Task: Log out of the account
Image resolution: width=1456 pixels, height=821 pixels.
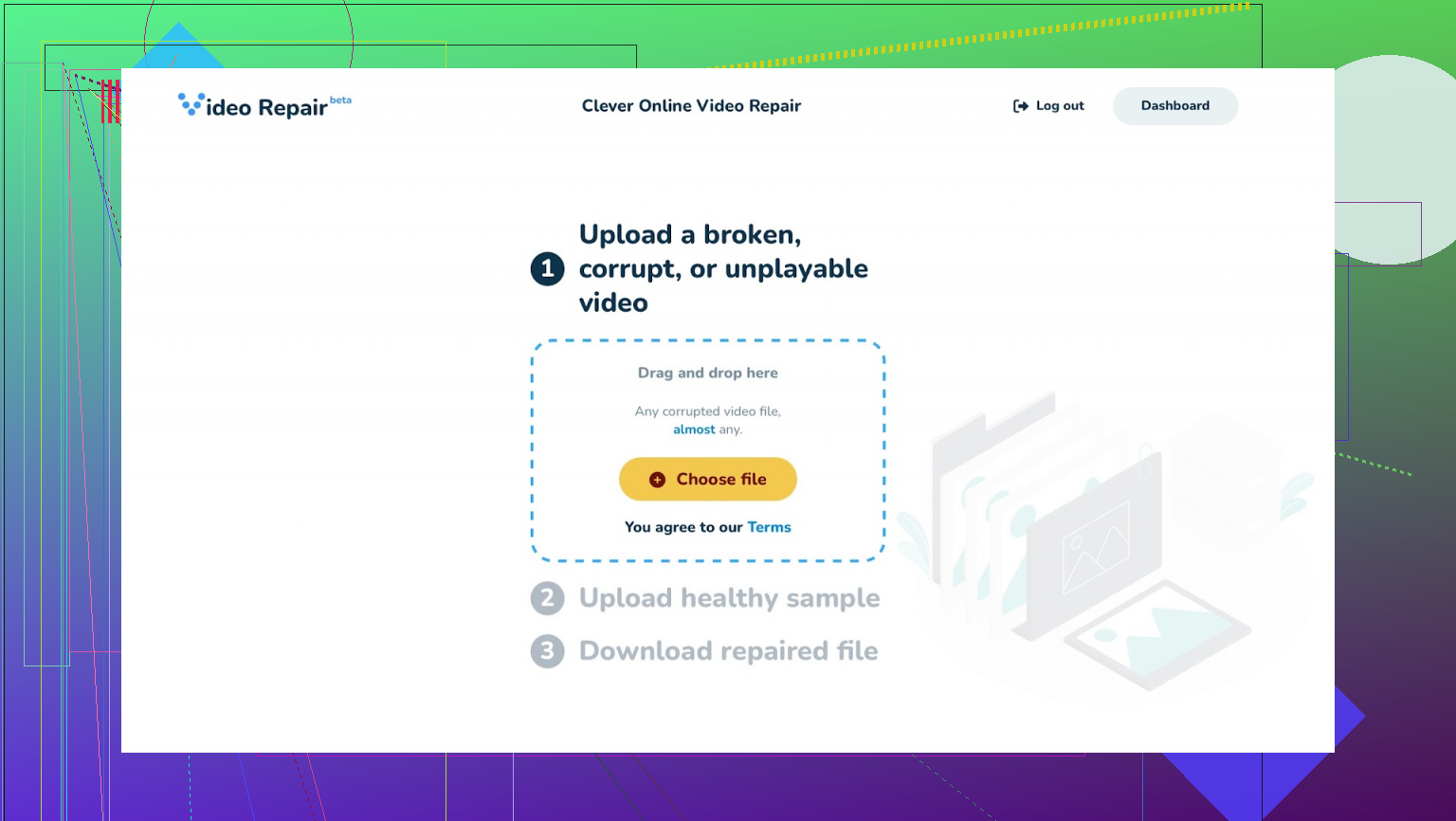Action: pos(1048,106)
